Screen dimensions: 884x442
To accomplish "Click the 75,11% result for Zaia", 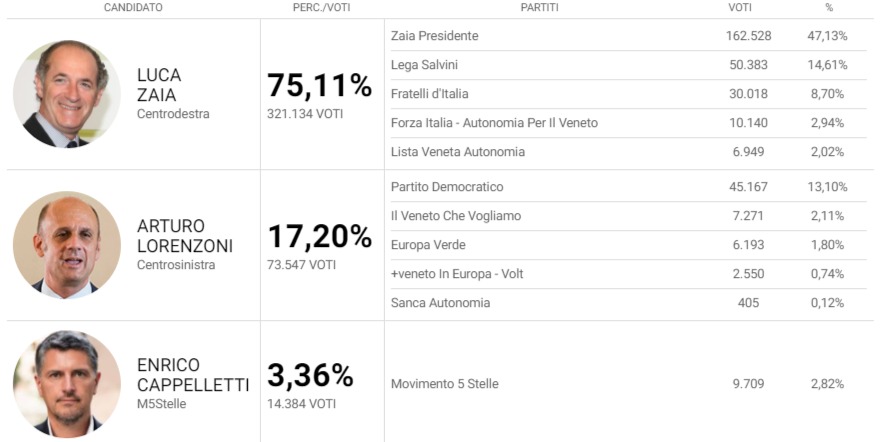I will tap(319, 86).
